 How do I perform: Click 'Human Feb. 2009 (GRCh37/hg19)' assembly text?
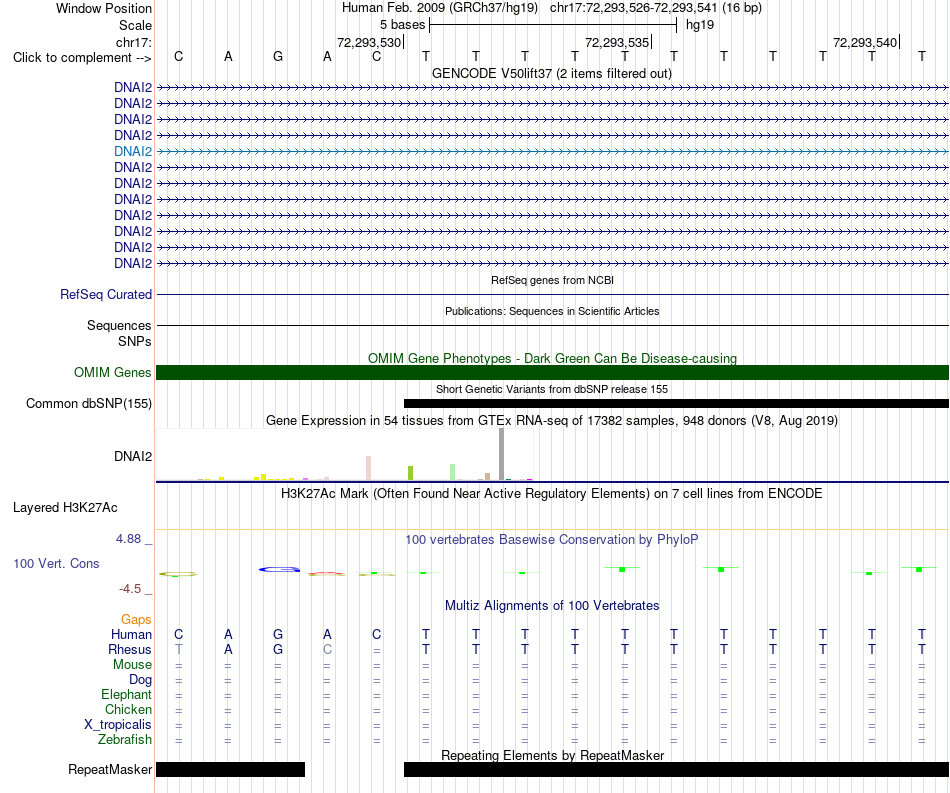[440, 8]
